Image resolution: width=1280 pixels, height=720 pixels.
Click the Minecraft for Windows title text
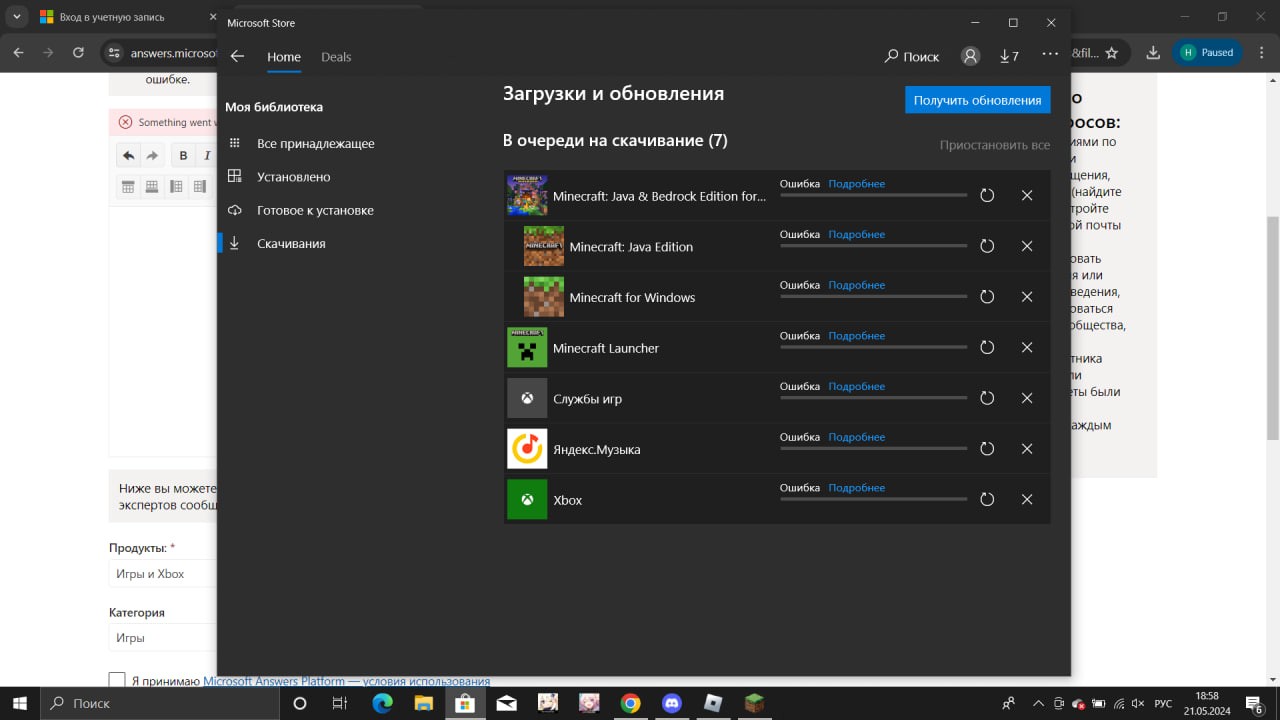(x=632, y=297)
